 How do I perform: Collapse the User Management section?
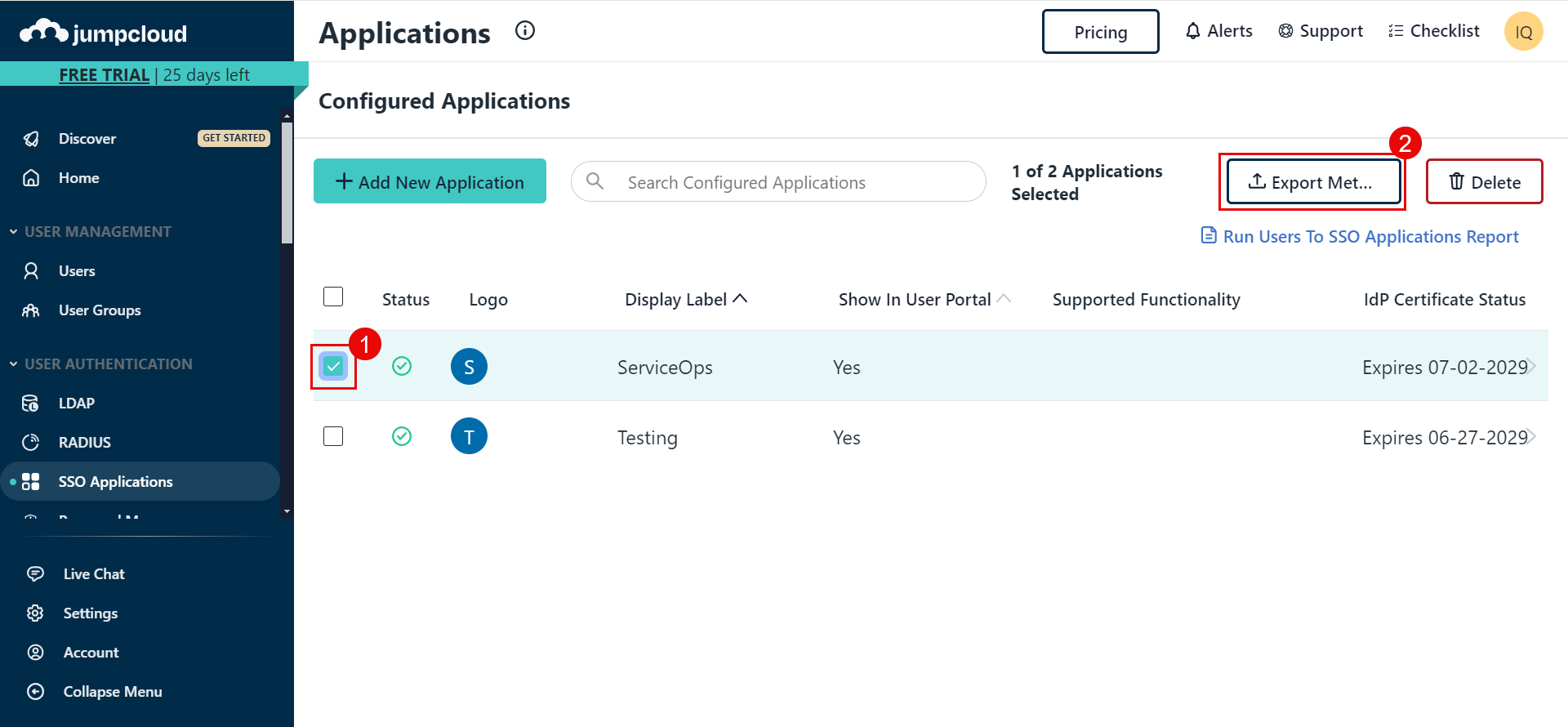coord(14,232)
